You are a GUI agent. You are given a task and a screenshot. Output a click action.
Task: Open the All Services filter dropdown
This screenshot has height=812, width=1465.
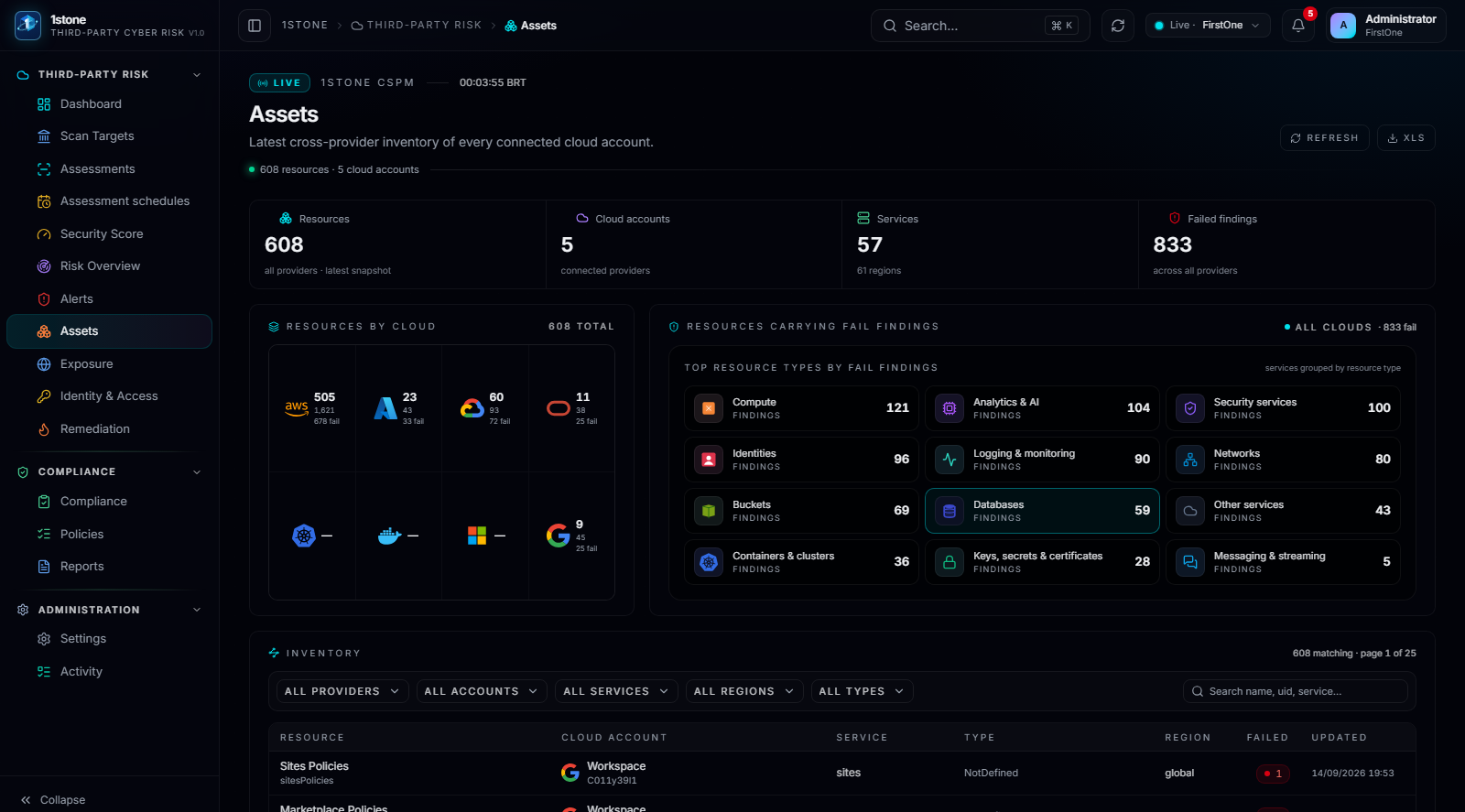click(x=616, y=691)
